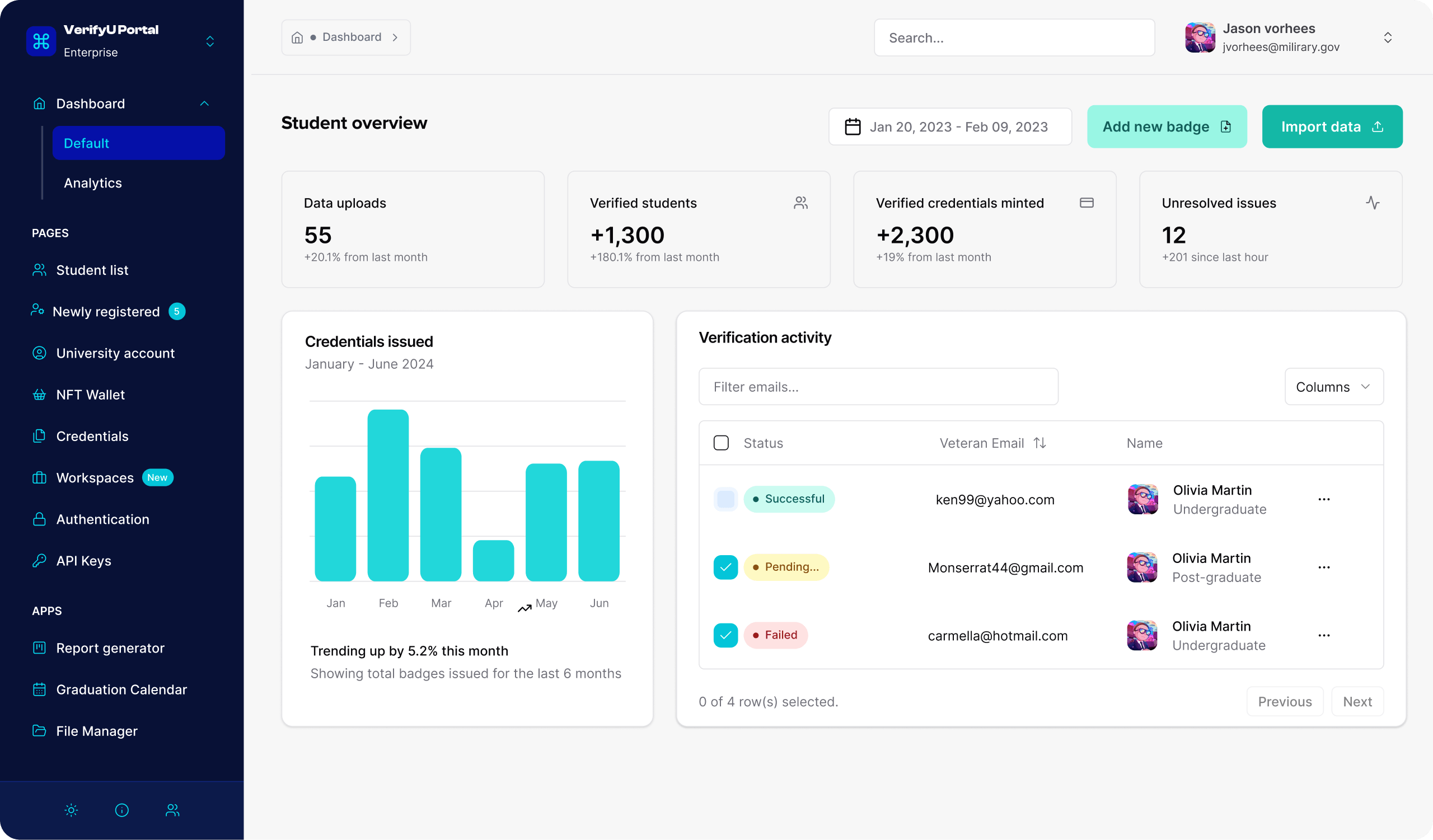Click the Authentication lock icon
This screenshot has width=1433, height=840.
tap(39, 519)
